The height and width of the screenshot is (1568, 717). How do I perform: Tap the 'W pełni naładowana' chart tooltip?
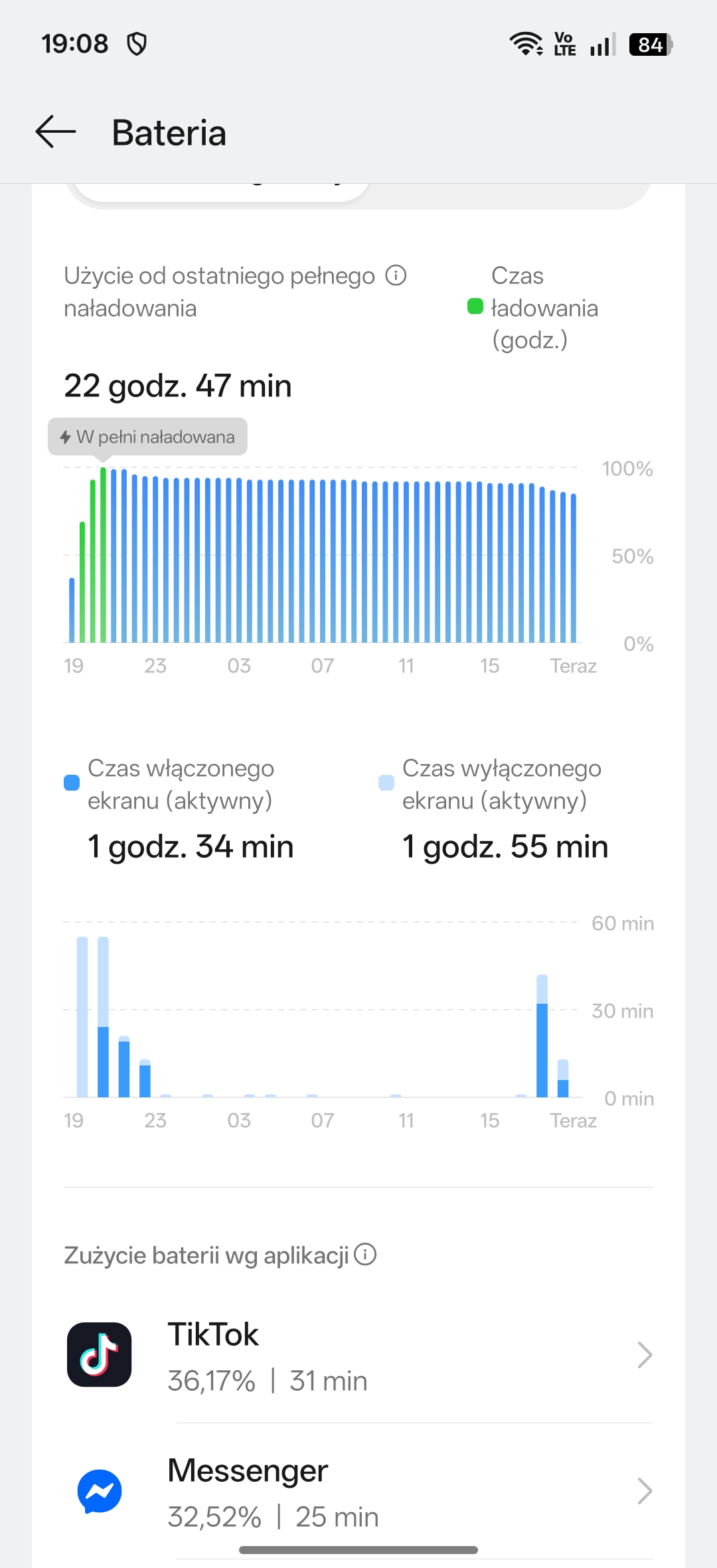pos(147,437)
